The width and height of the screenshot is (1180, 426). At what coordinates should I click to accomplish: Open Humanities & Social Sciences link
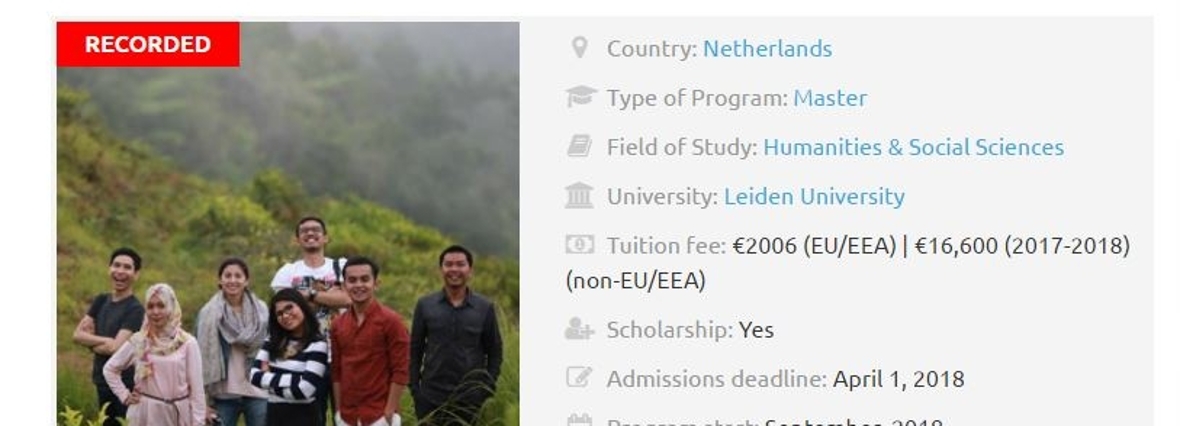coord(913,147)
